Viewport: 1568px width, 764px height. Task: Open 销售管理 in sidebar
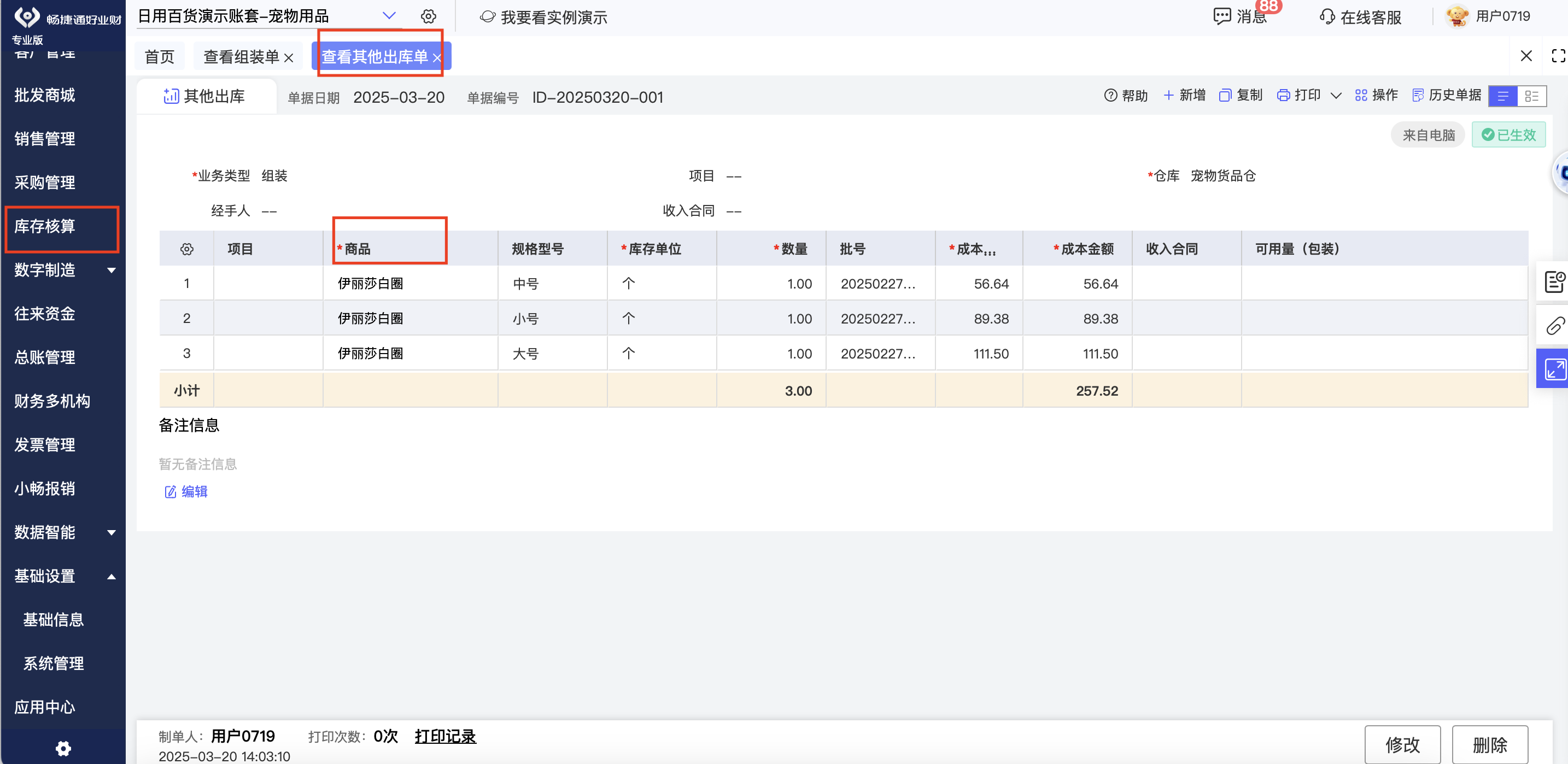(x=45, y=139)
